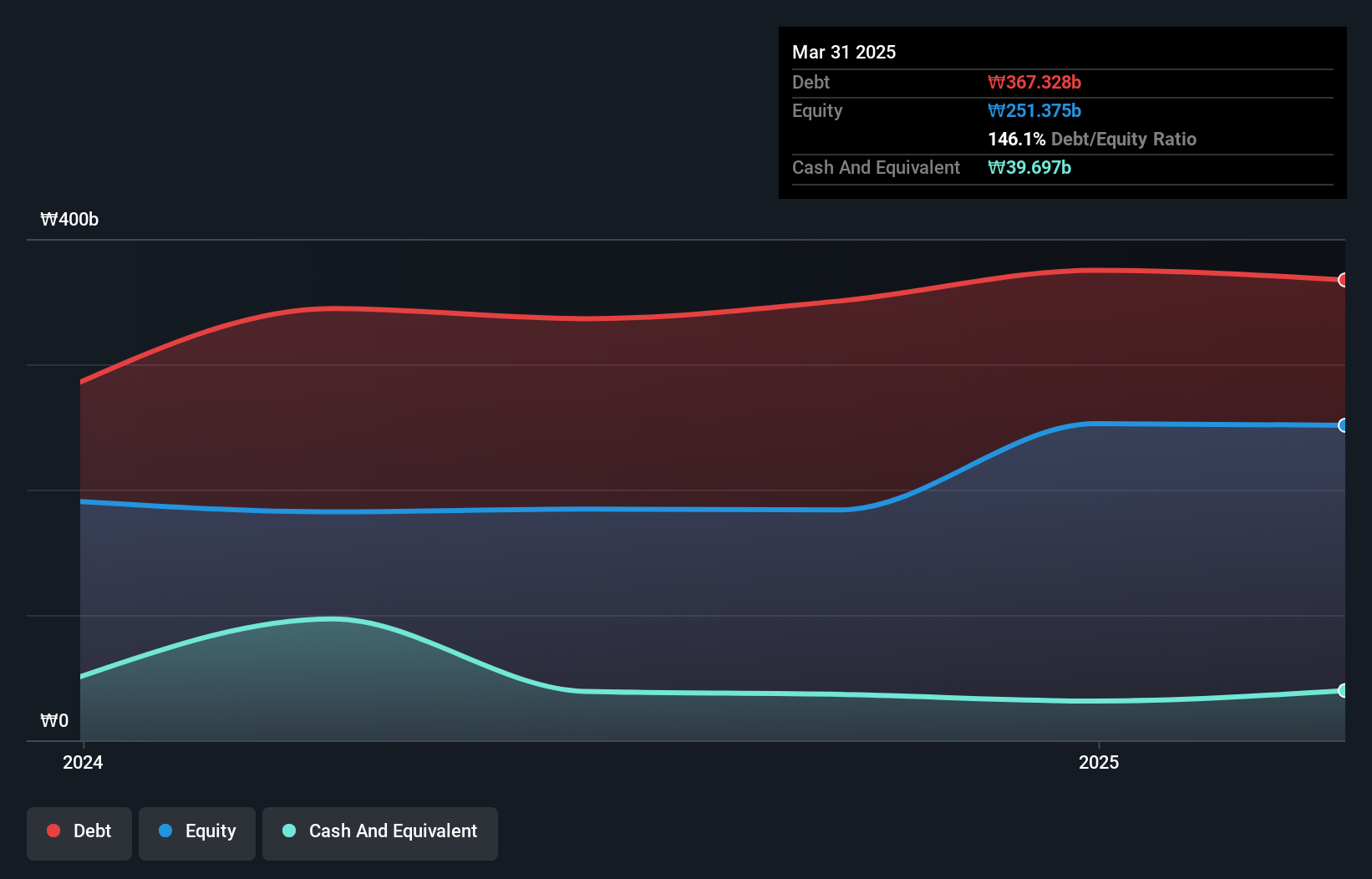Click the teal ₩39.697b cash value
1372x879 pixels.
coord(1029,168)
